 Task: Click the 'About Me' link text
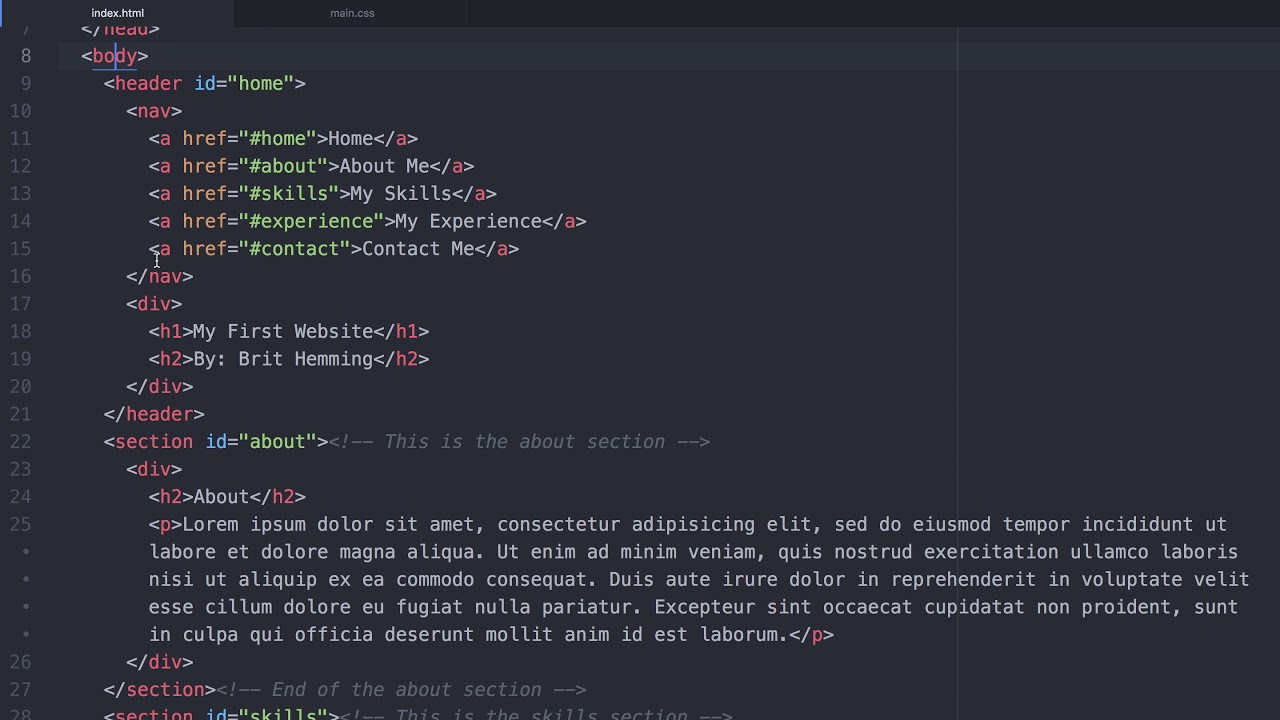pos(384,166)
